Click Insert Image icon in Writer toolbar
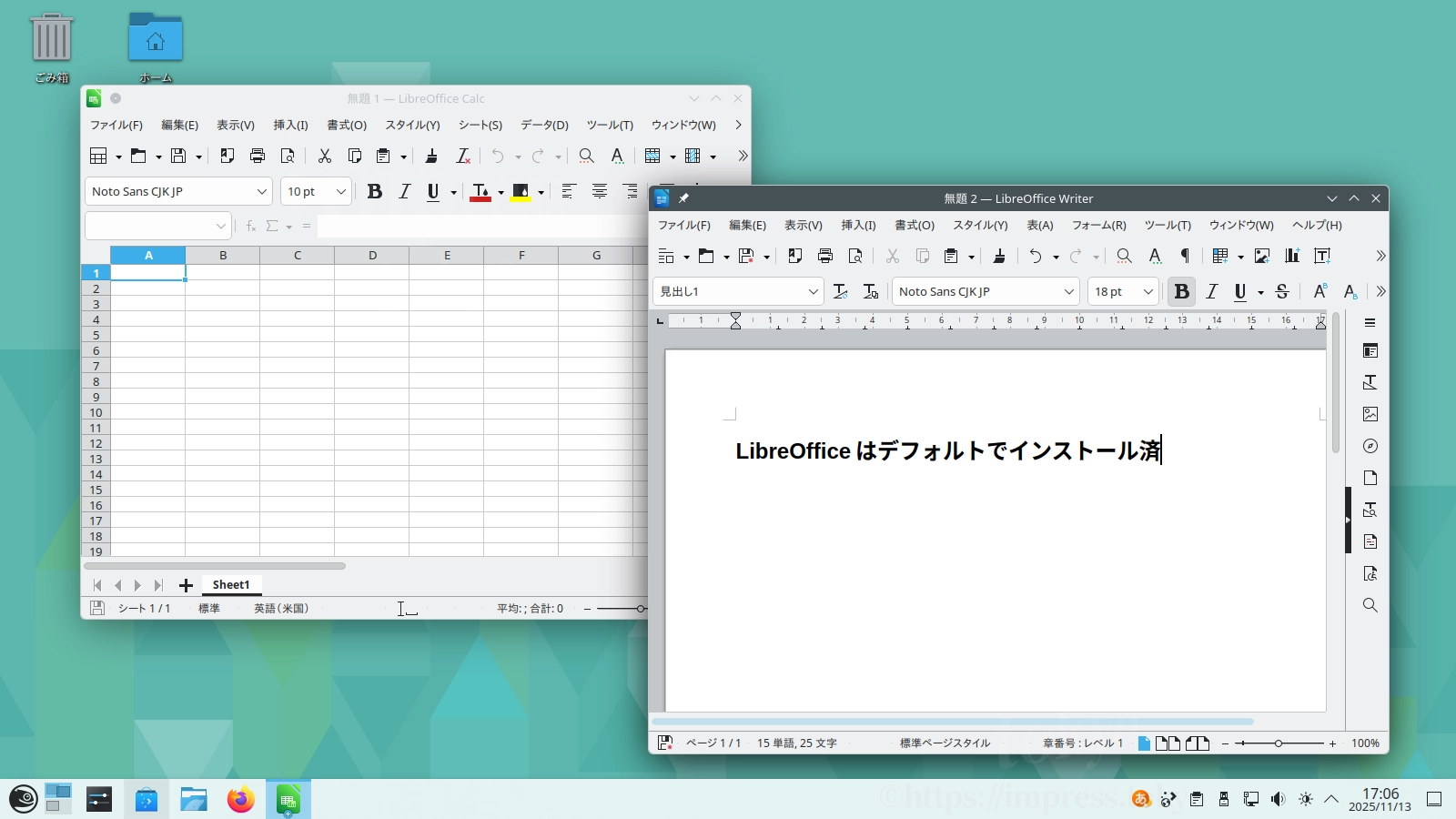Image resolution: width=1456 pixels, height=819 pixels. click(1262, 257)
